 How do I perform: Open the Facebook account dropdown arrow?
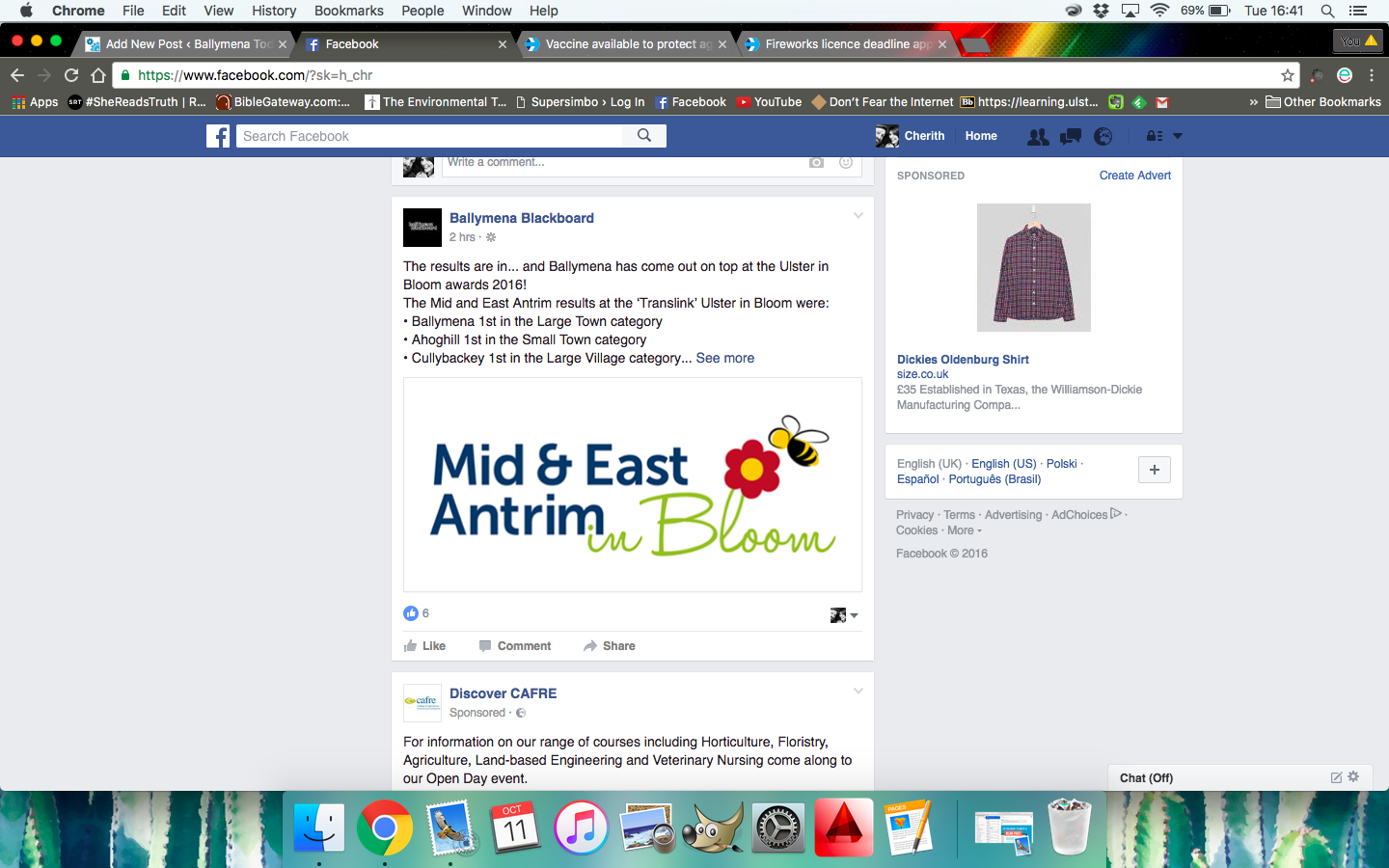pyautogui.click(x=1178, y=137)
